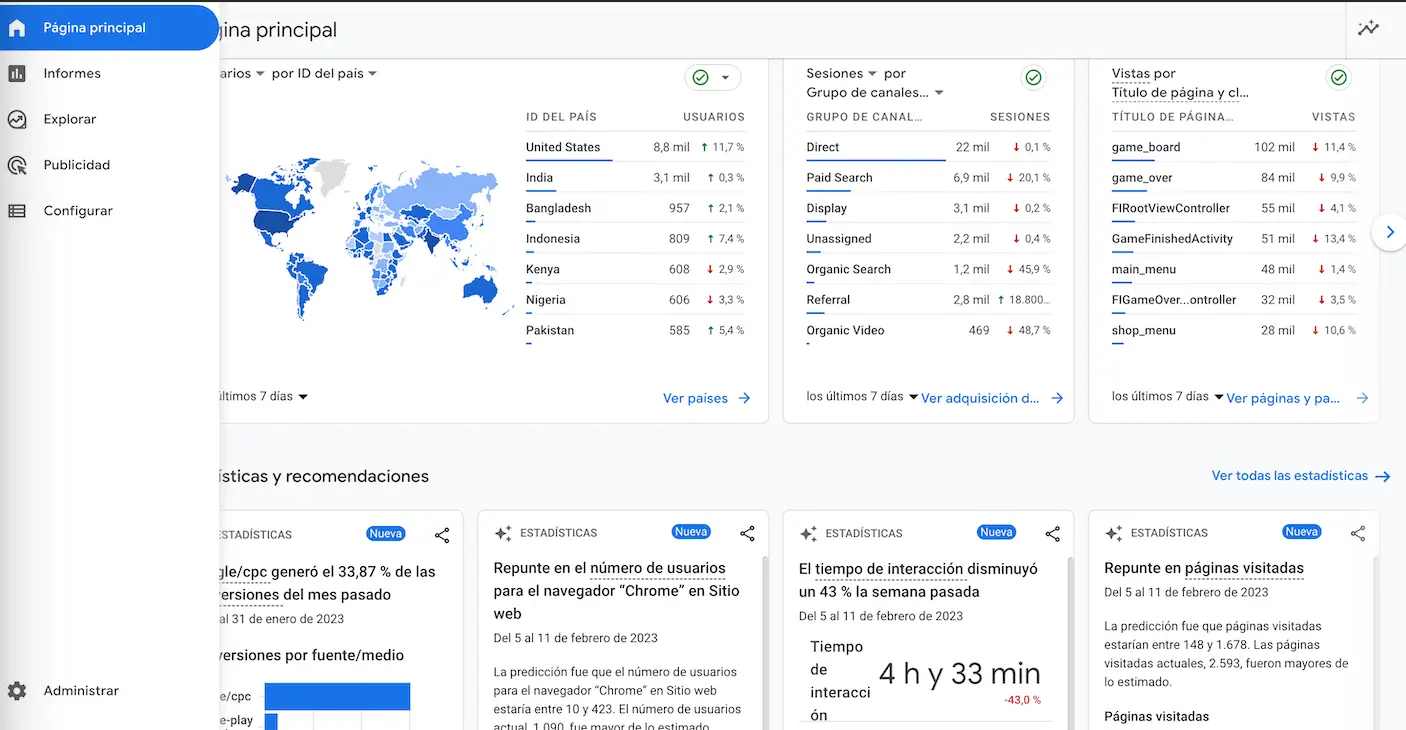Share the Repunte en páginas visitadas card

[x=1357, y=534]
